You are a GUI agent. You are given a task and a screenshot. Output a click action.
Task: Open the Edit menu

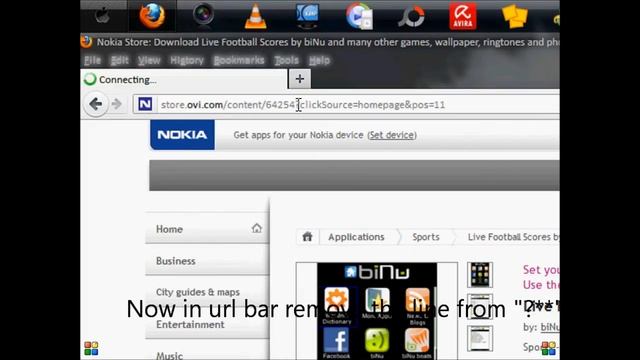(120, 60)
